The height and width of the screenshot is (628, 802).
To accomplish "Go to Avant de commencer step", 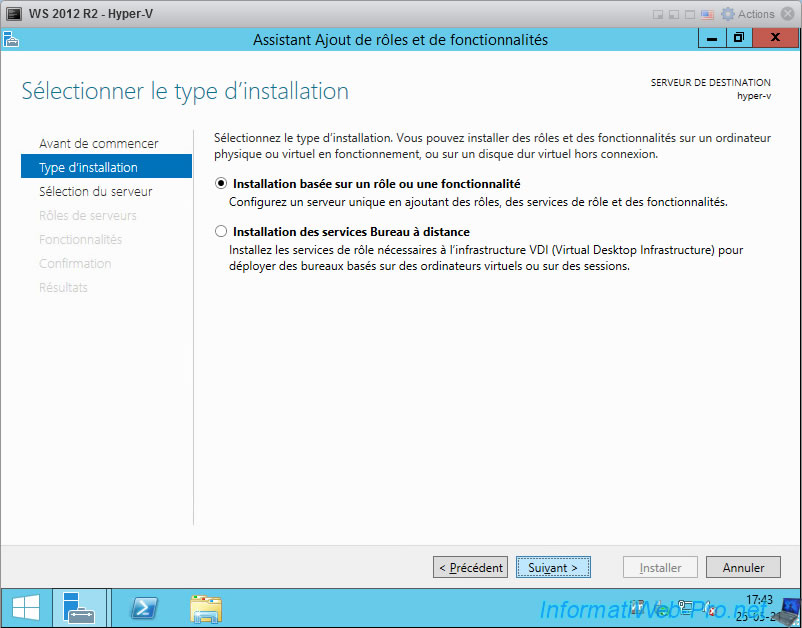I will pyautogui.click(x=99, y=143).
